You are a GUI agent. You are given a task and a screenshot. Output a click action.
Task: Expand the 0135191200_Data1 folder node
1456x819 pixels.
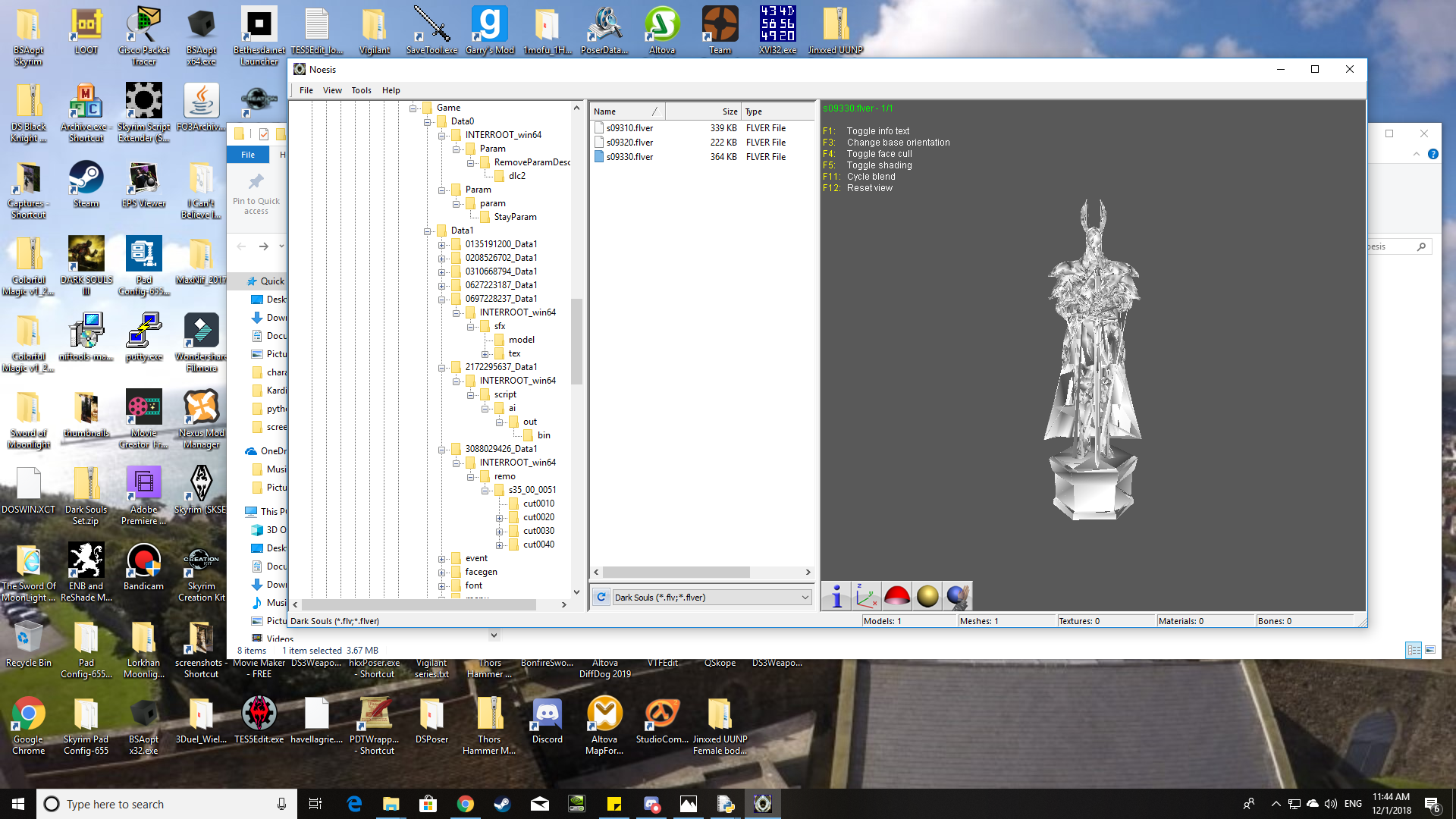pyautogui.click(x=442, y=244)
